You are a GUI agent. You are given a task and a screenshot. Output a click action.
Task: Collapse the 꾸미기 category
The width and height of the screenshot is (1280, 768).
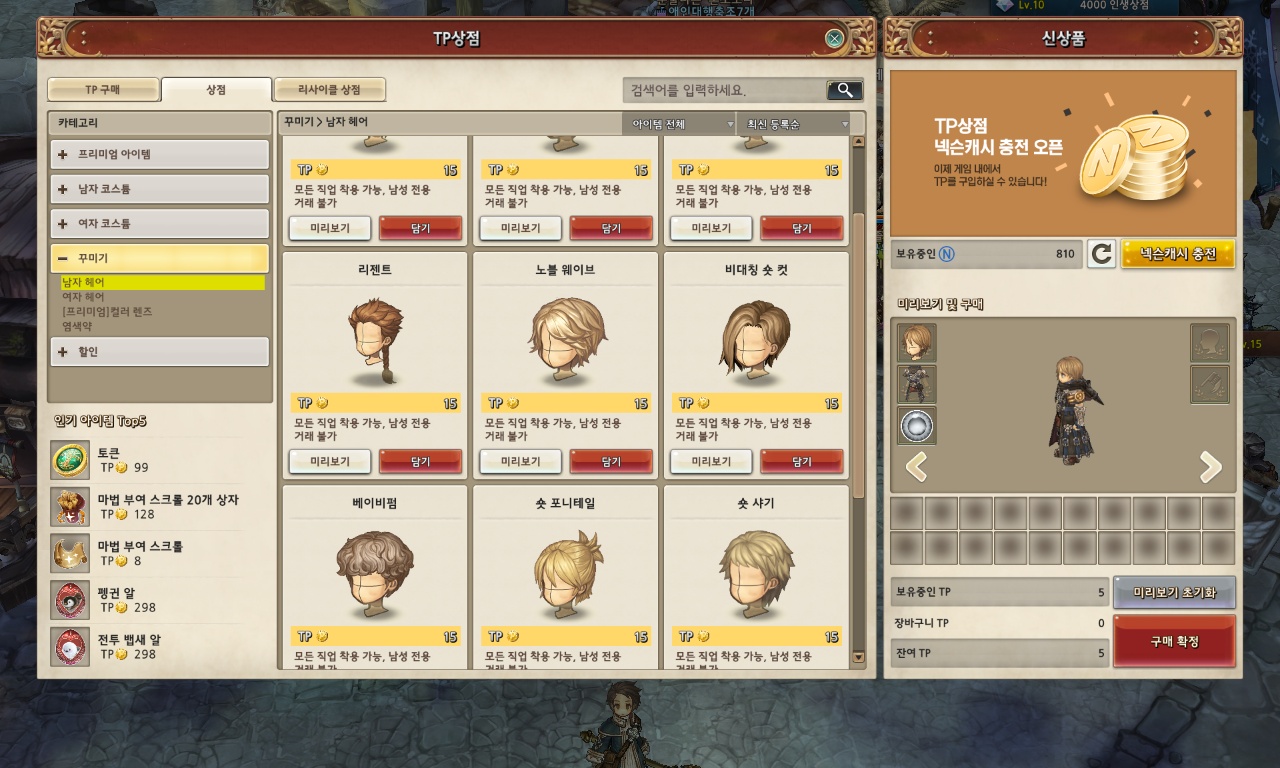pyautogui.click(x=160, y=258)
